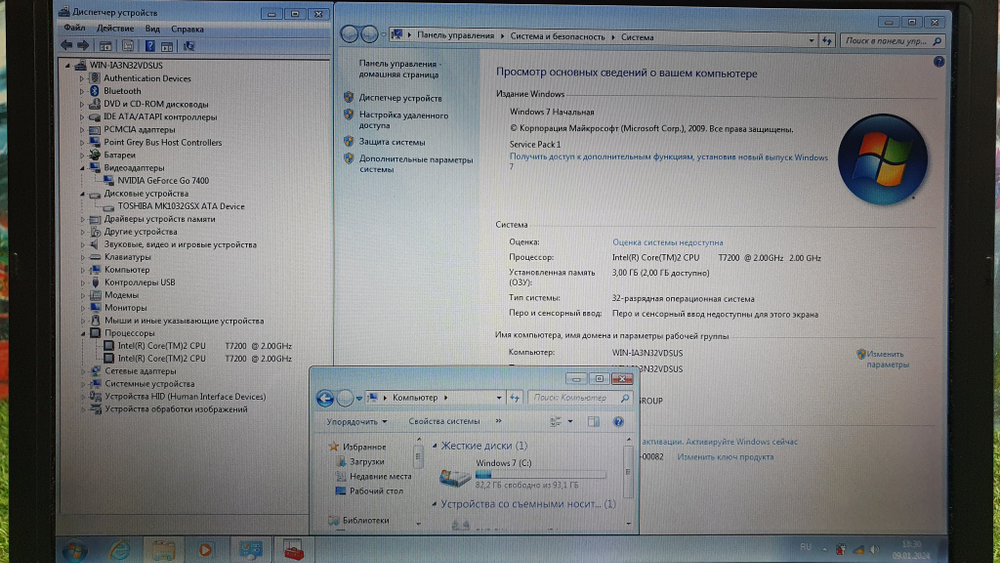Click Device Manager back arrow toolbar icon
The height and width of the screenshot is (563, 1000).
point(66,45)
